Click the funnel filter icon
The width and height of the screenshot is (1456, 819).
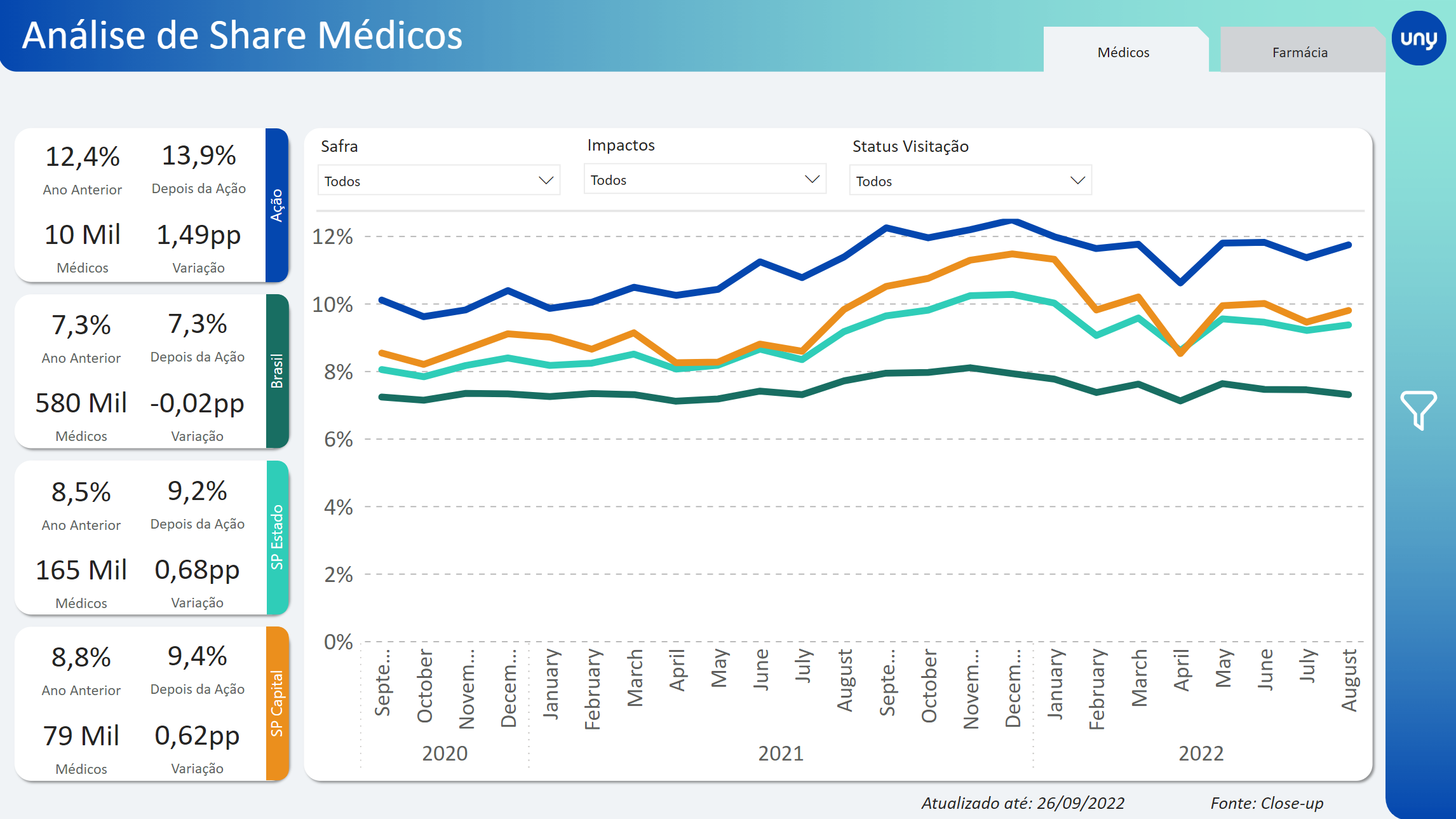point(1418,410)
